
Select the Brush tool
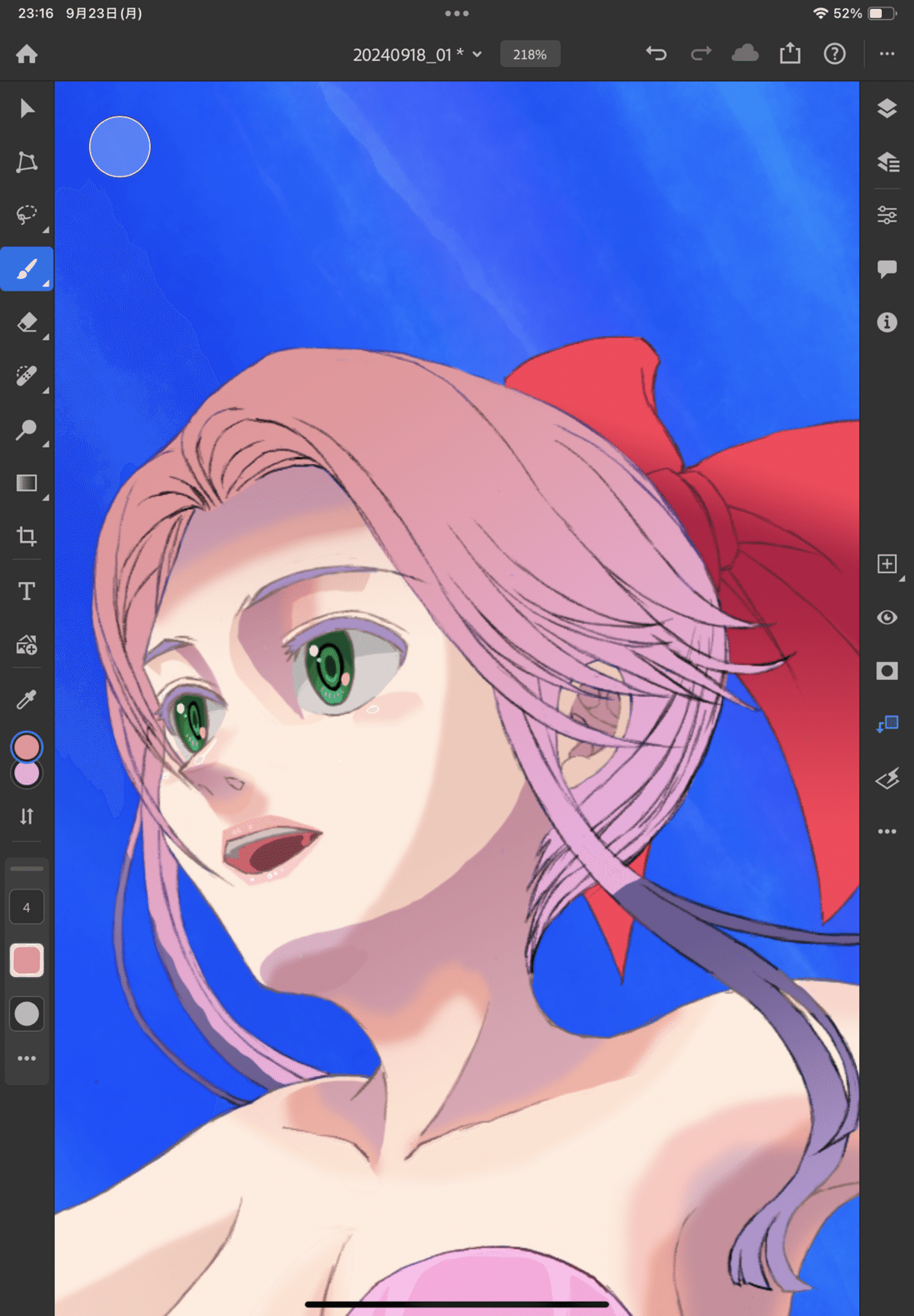pos(27,269)
